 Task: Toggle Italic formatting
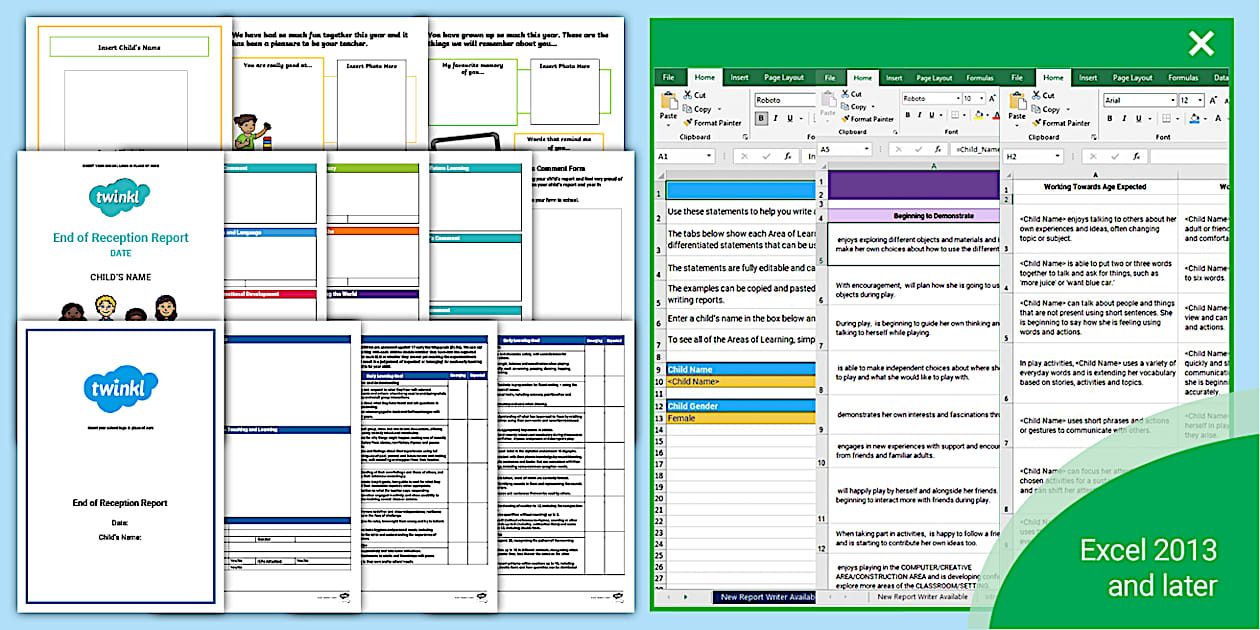[1124, 119]
